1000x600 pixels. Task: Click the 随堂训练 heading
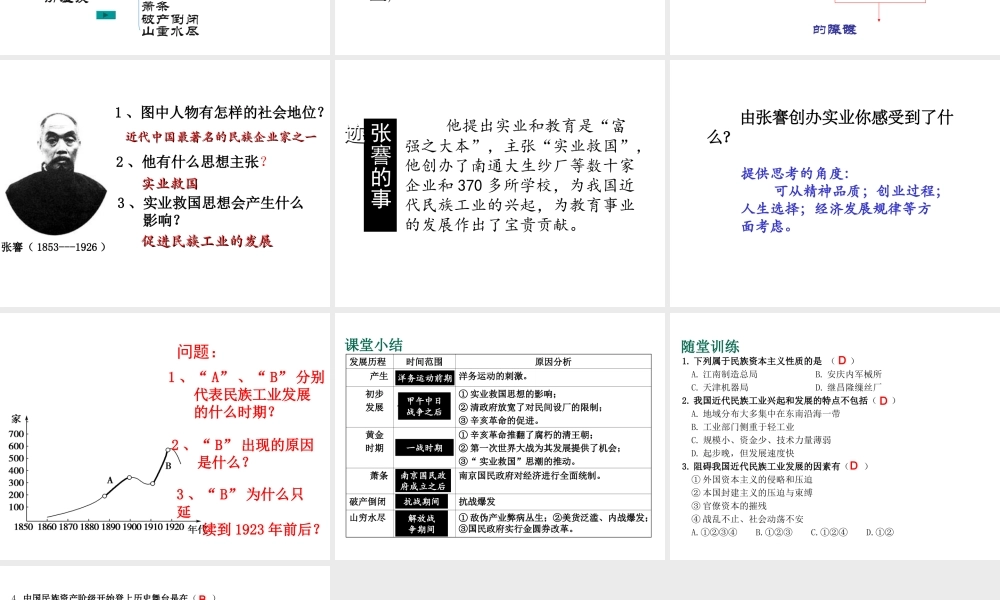(x=710, y=346)
